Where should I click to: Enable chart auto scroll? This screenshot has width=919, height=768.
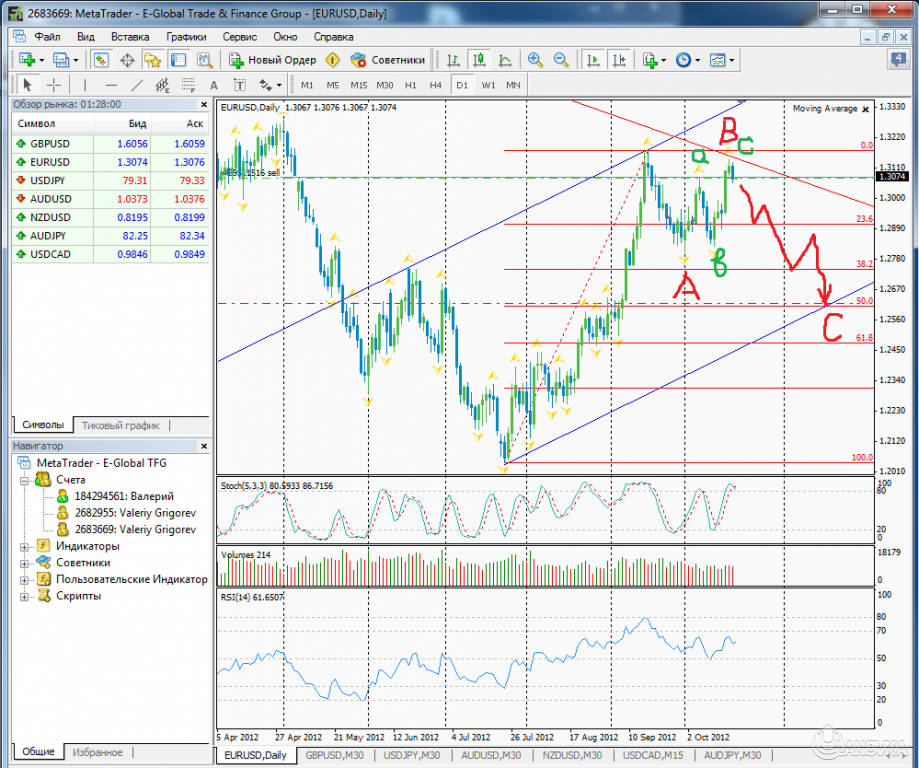[x=593, y=58]
